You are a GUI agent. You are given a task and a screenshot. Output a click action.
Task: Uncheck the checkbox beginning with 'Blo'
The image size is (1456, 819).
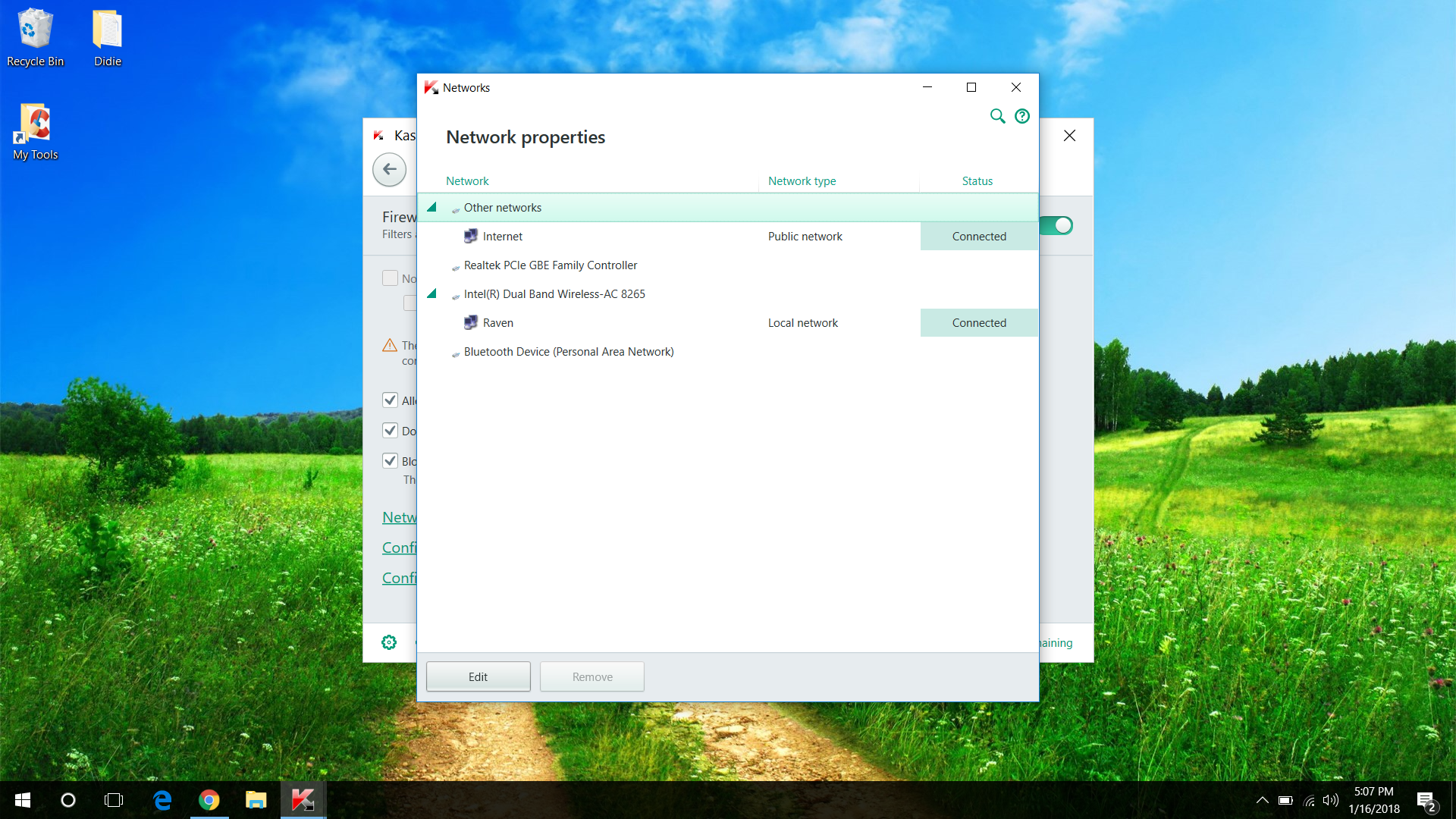390,460
